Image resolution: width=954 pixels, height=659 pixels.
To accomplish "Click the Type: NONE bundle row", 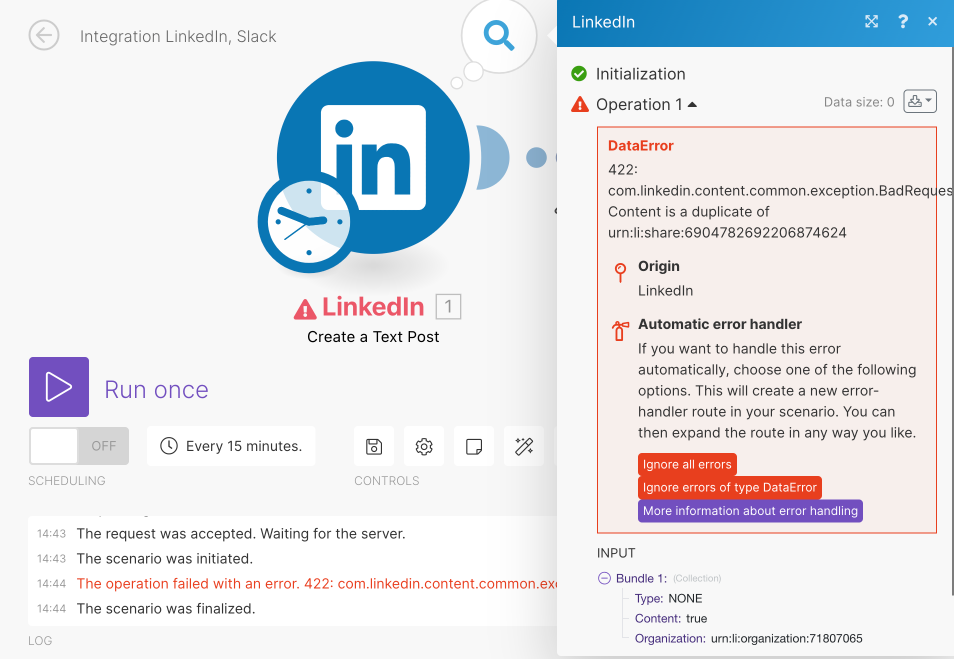I will click(x=668, y=598).
